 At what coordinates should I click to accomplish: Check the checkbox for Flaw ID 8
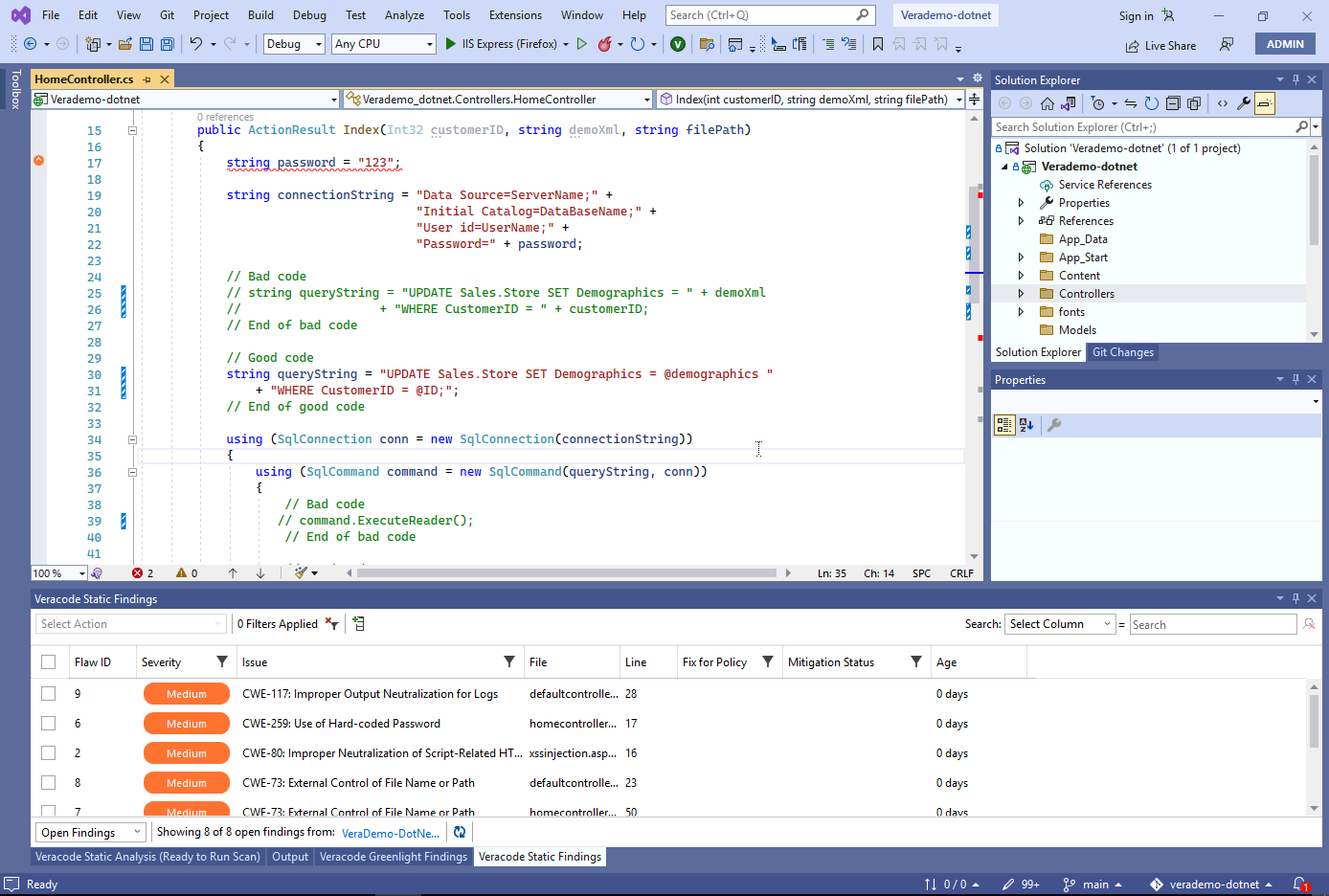[48, 782]
